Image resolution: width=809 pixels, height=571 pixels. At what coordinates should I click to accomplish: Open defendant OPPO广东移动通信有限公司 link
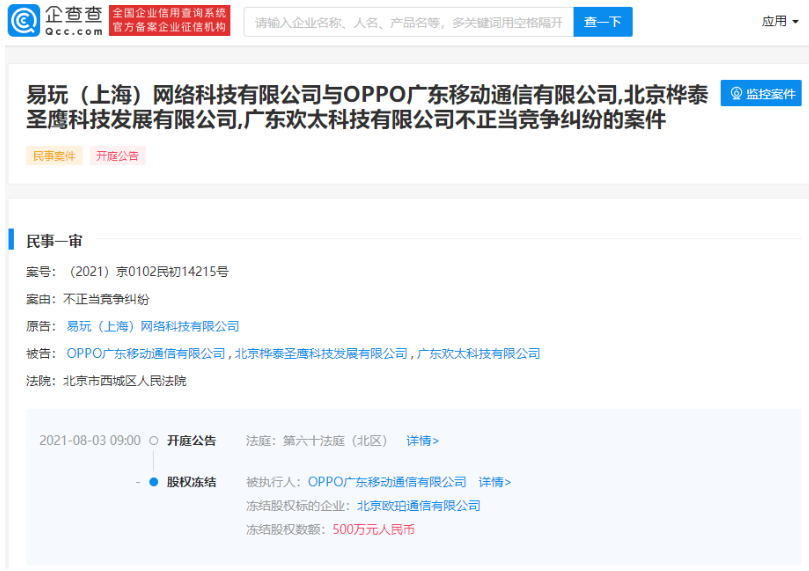click(x=146, y=354)
